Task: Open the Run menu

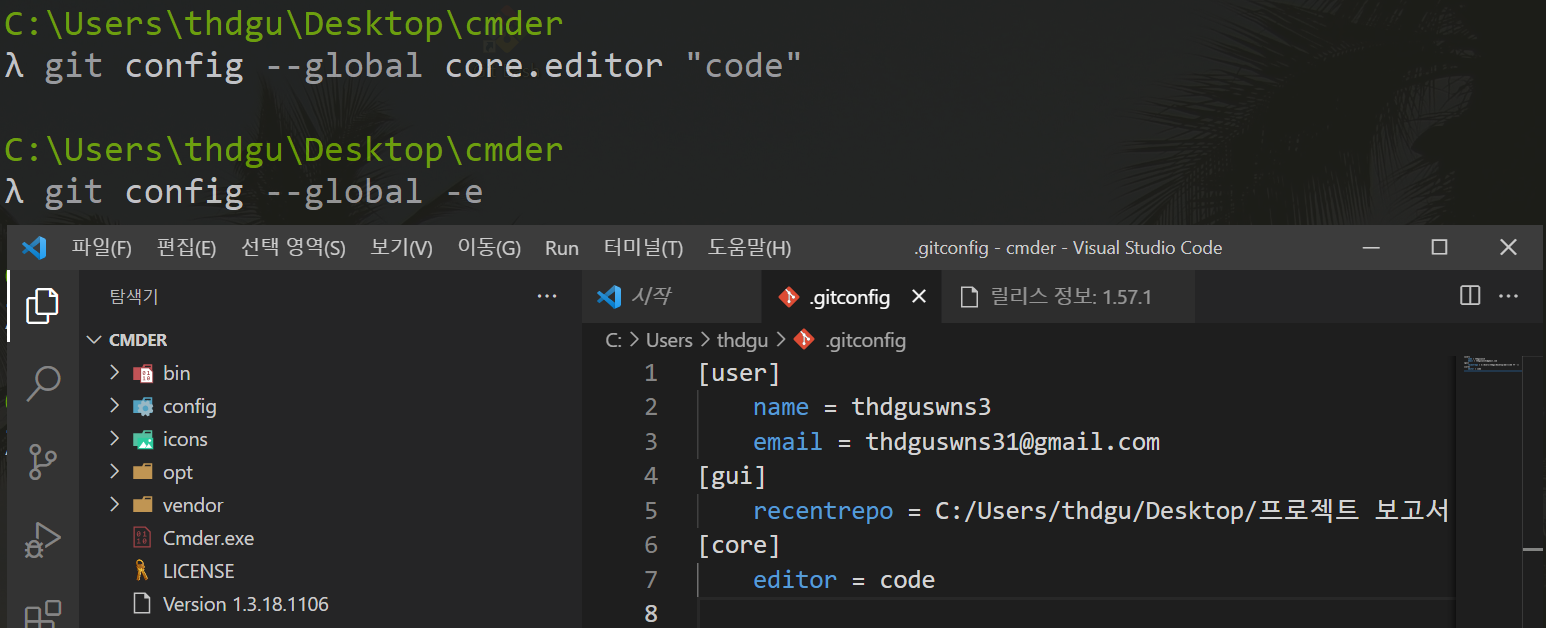Action: 562,248
